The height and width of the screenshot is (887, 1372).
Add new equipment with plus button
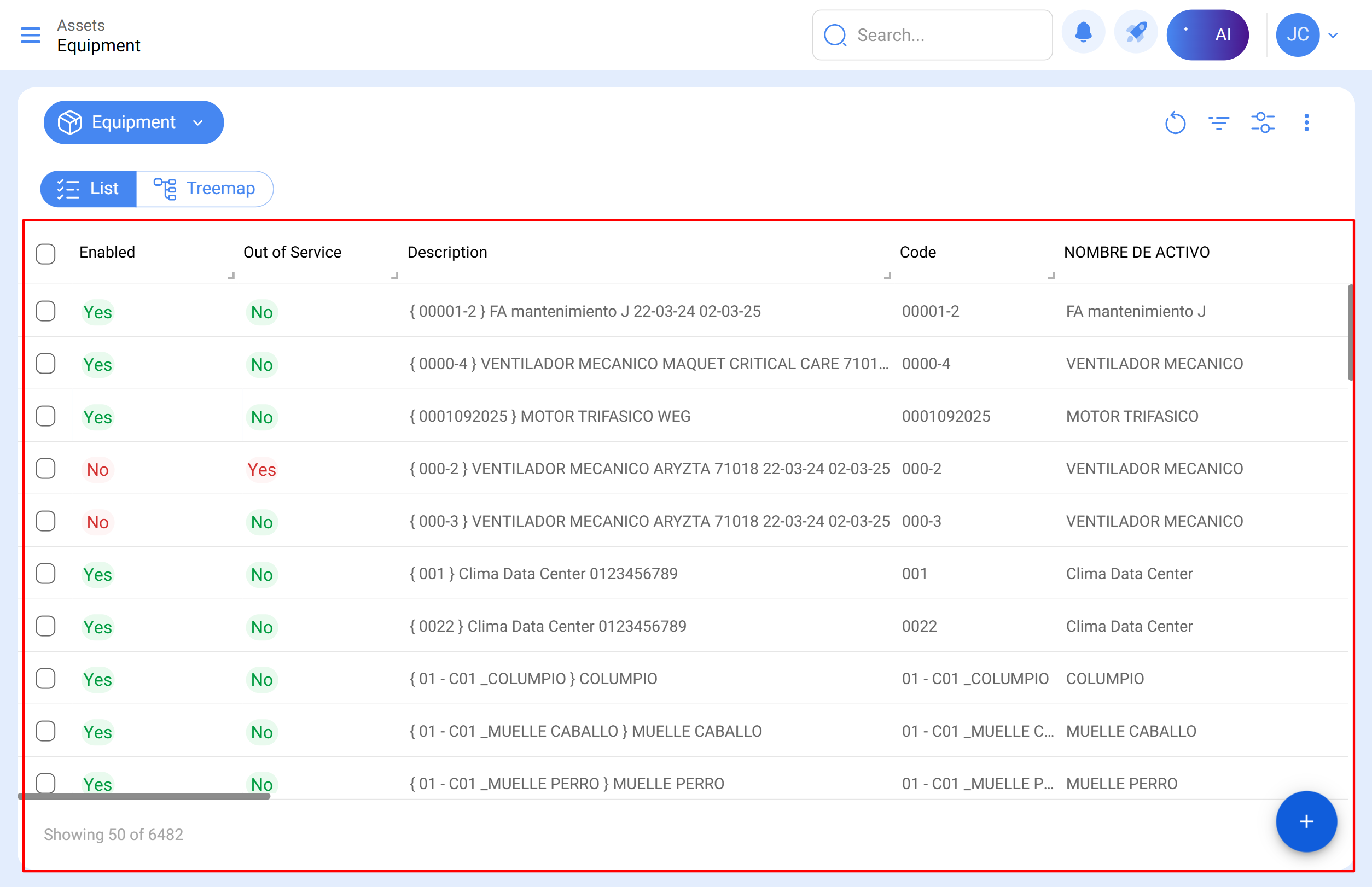tap(1306, 821)
